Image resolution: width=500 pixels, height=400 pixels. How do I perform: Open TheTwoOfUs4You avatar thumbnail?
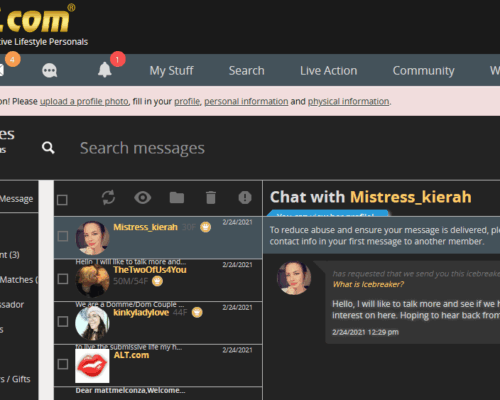[92, 280]
